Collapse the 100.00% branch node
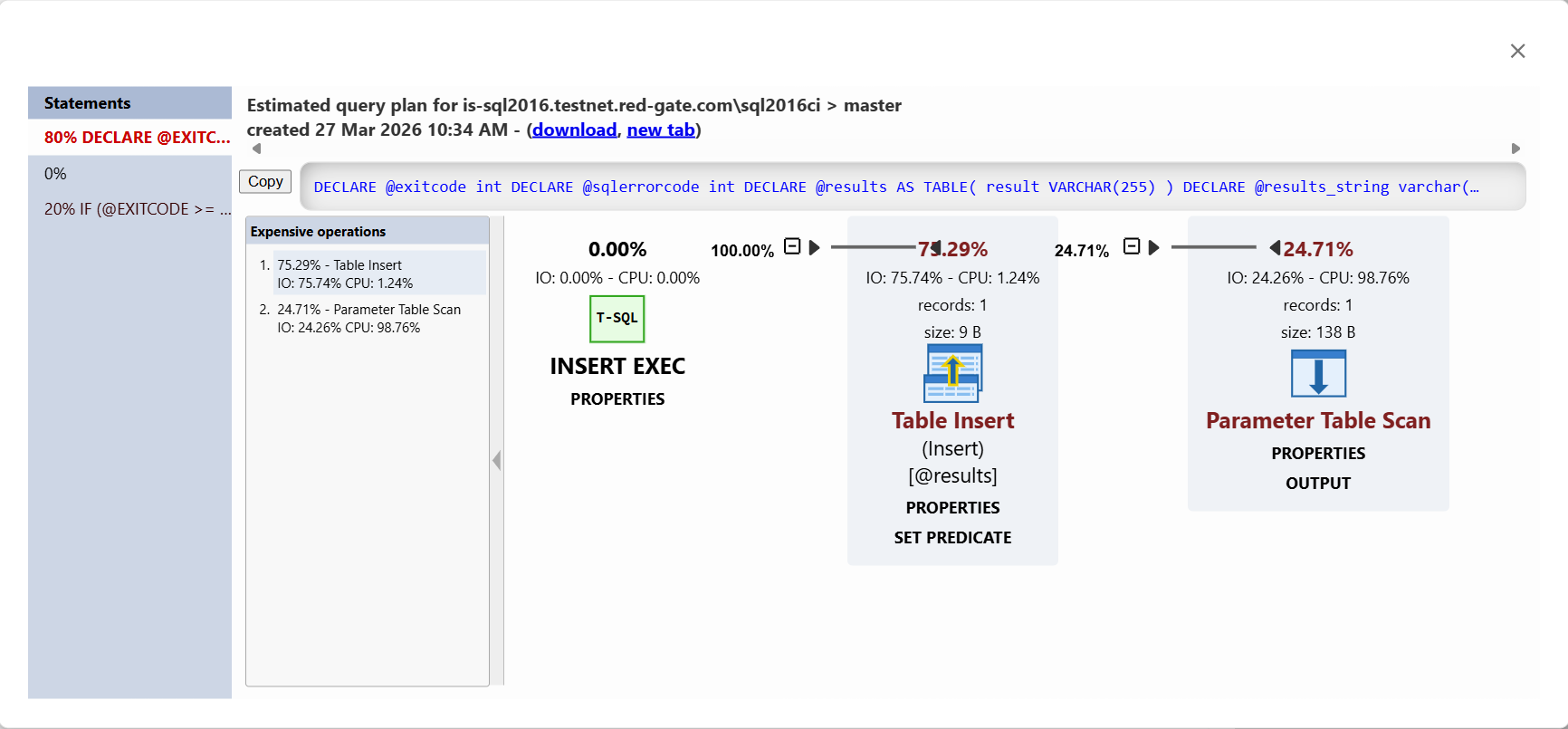 click(x=792, y=246)
